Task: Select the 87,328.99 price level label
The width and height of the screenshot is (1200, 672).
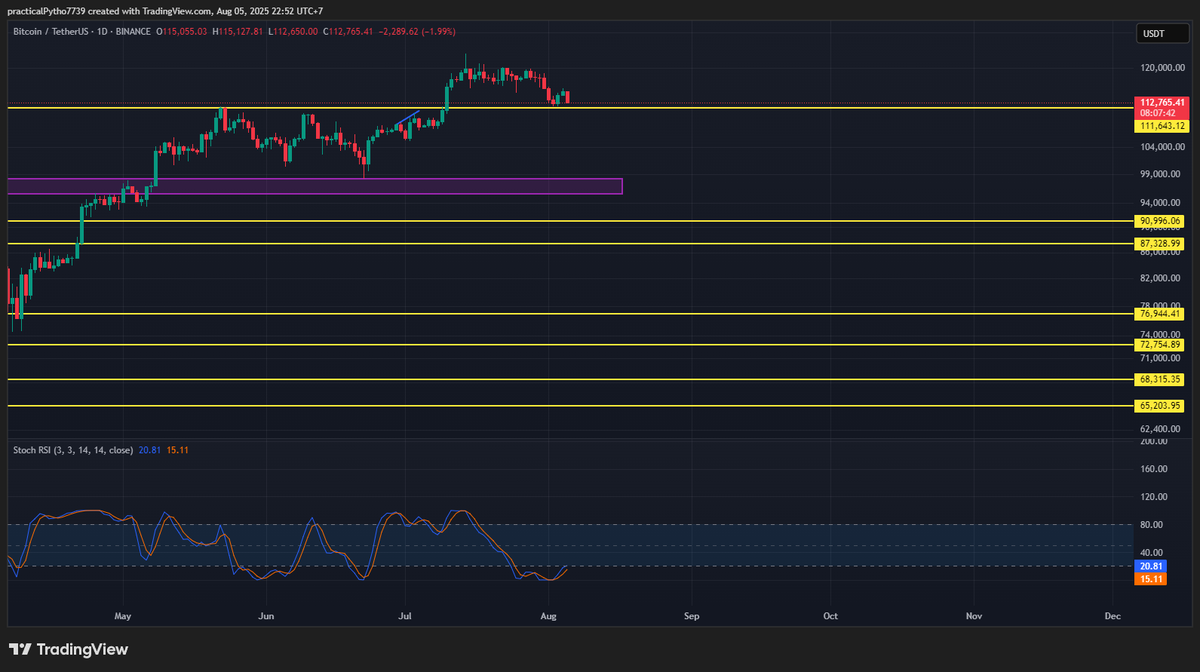Action: [x=1161, y=243]
